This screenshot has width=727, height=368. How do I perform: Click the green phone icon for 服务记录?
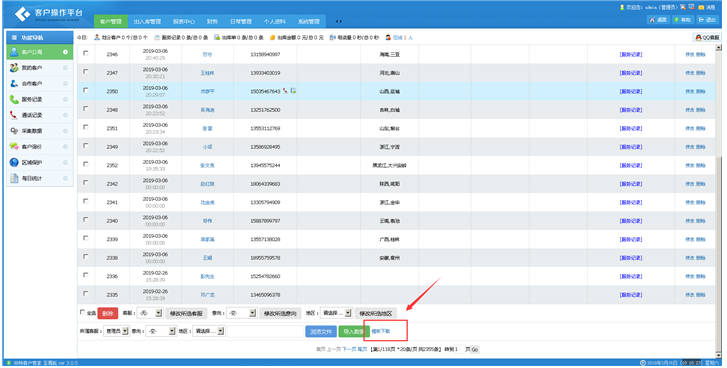tap(14, 100)
